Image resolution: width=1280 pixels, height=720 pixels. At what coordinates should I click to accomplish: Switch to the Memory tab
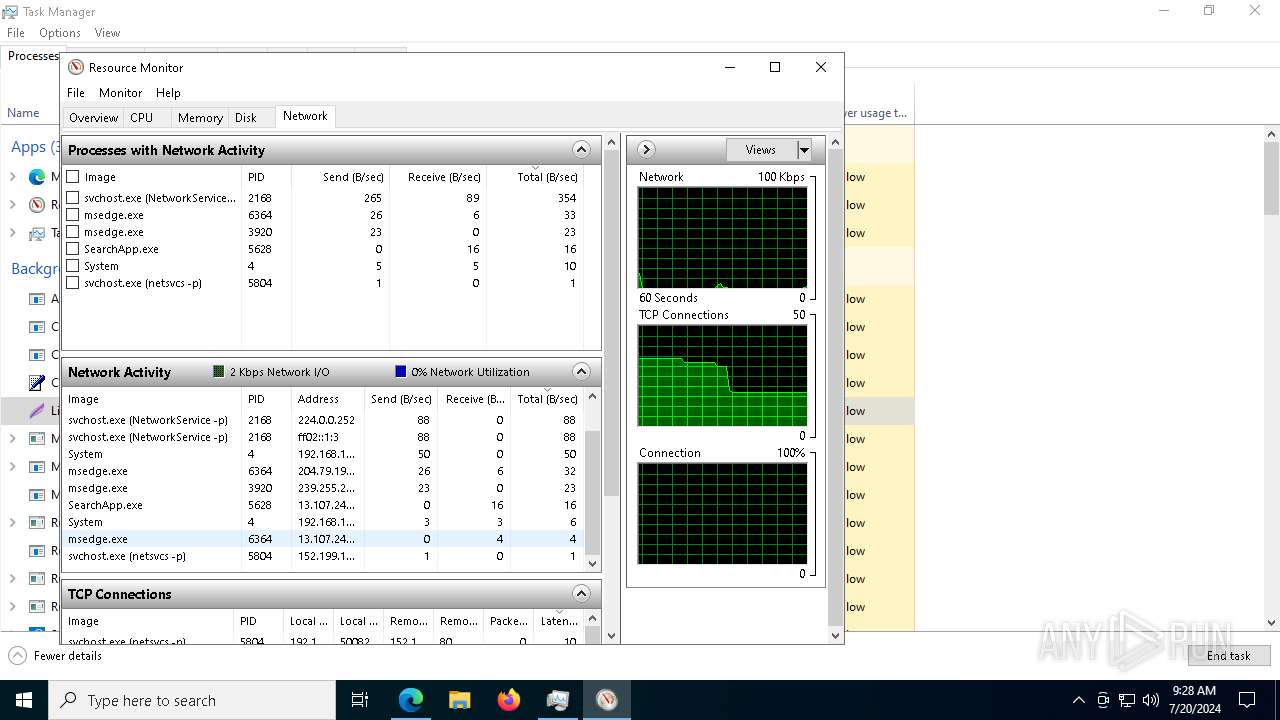(200, 118)
